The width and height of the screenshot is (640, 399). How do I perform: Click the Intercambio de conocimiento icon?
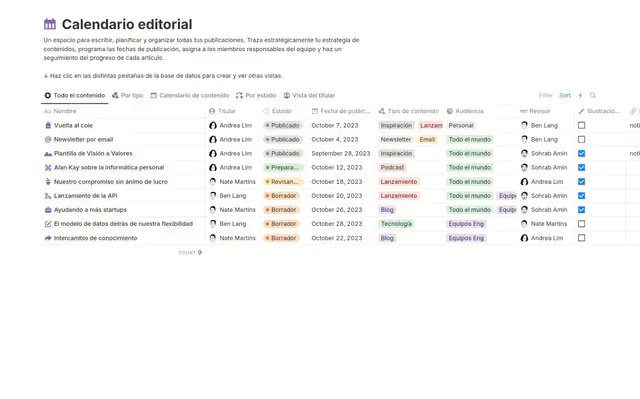click(x=48, y=238)
